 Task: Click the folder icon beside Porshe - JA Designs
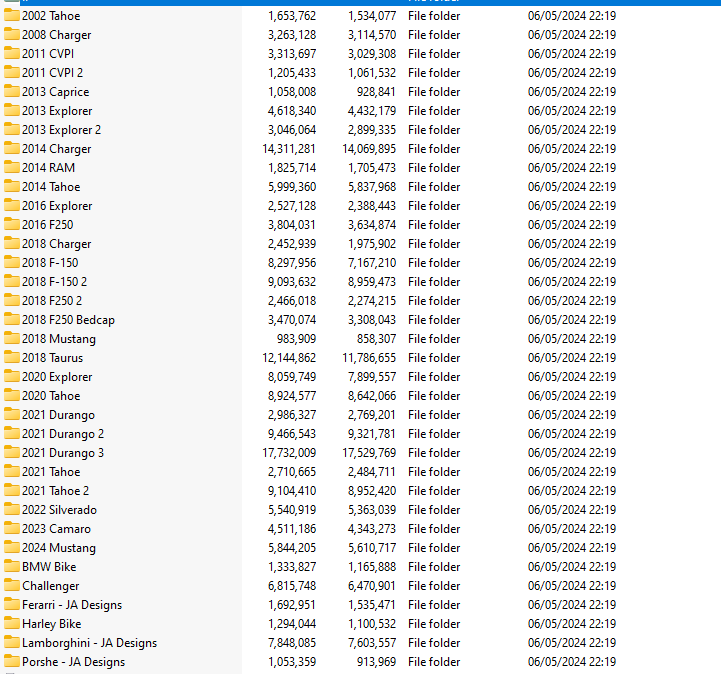pyautogui.click(x=11, y=662)
